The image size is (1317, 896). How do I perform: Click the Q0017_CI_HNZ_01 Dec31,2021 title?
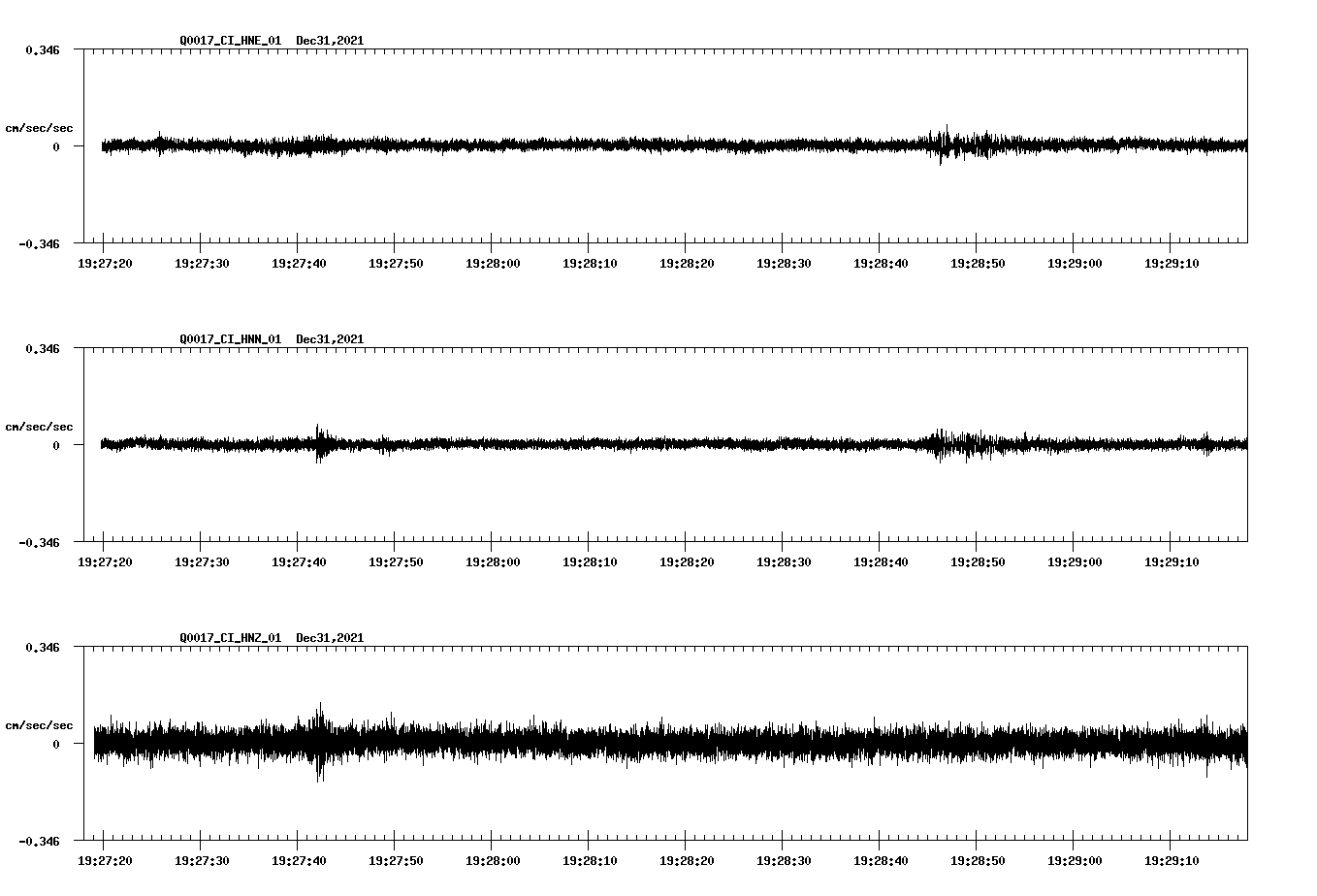pos(272,638)
